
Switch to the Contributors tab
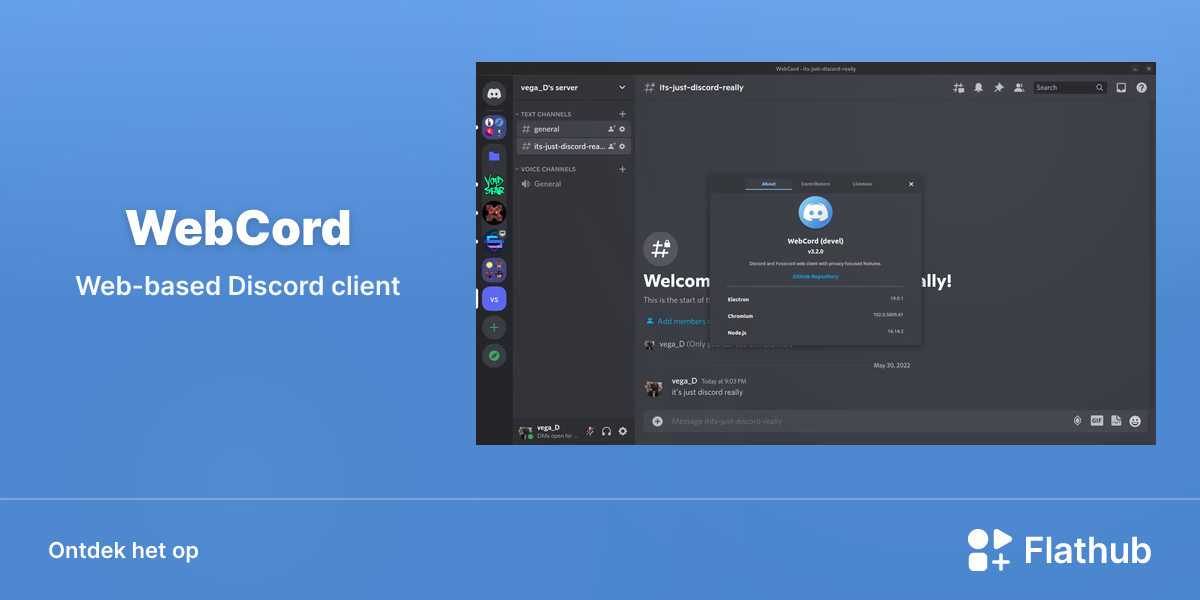[x=815, y=184]
